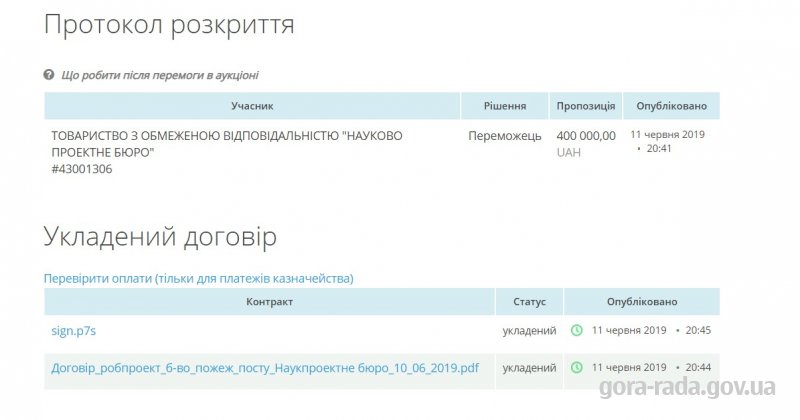This screenshot has width=800, height=420.
Task: Select the 'Рішення' column header
Action: coord(505,106)
